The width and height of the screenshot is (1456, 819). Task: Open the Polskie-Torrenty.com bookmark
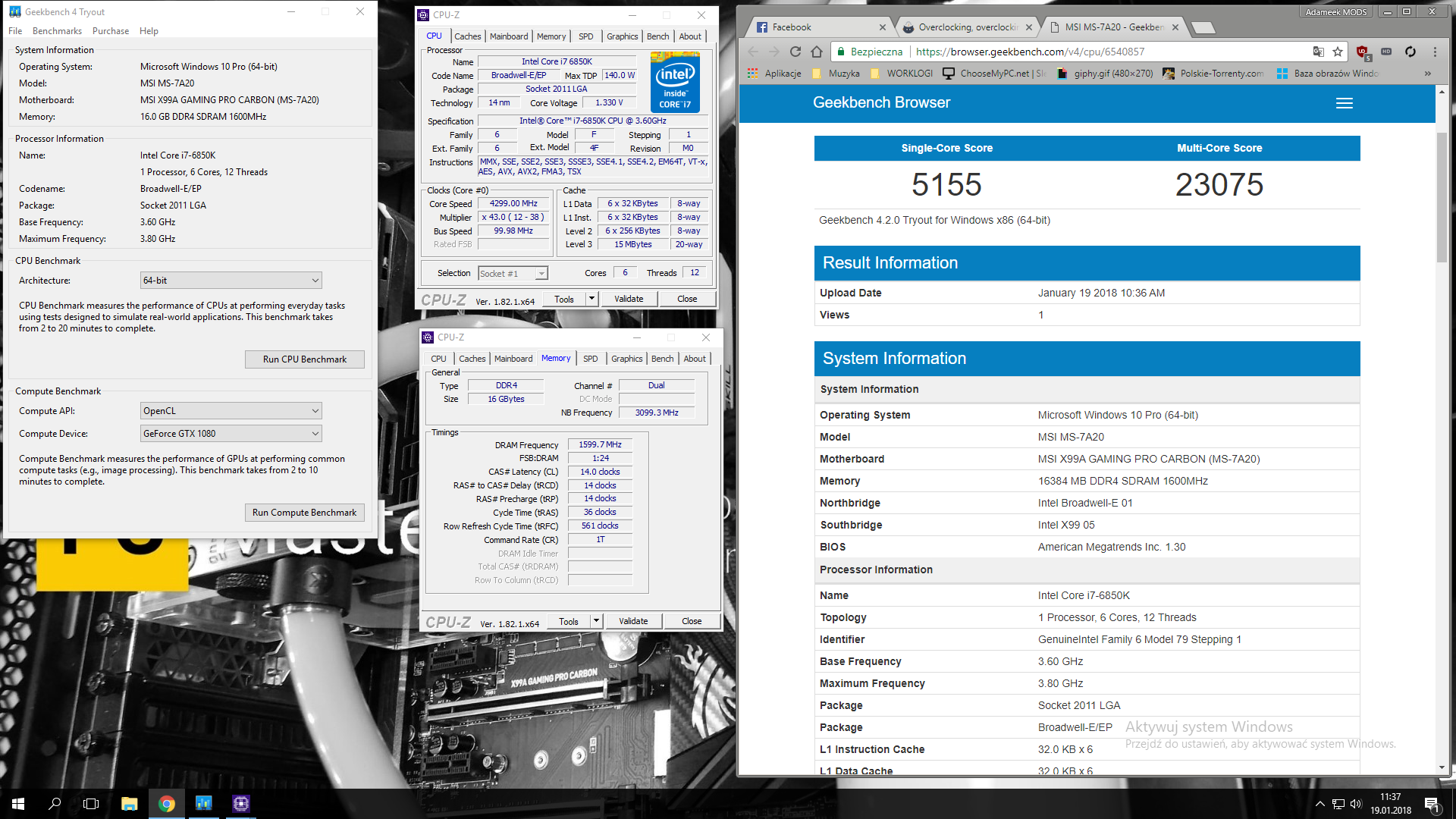click(1213, 74)
